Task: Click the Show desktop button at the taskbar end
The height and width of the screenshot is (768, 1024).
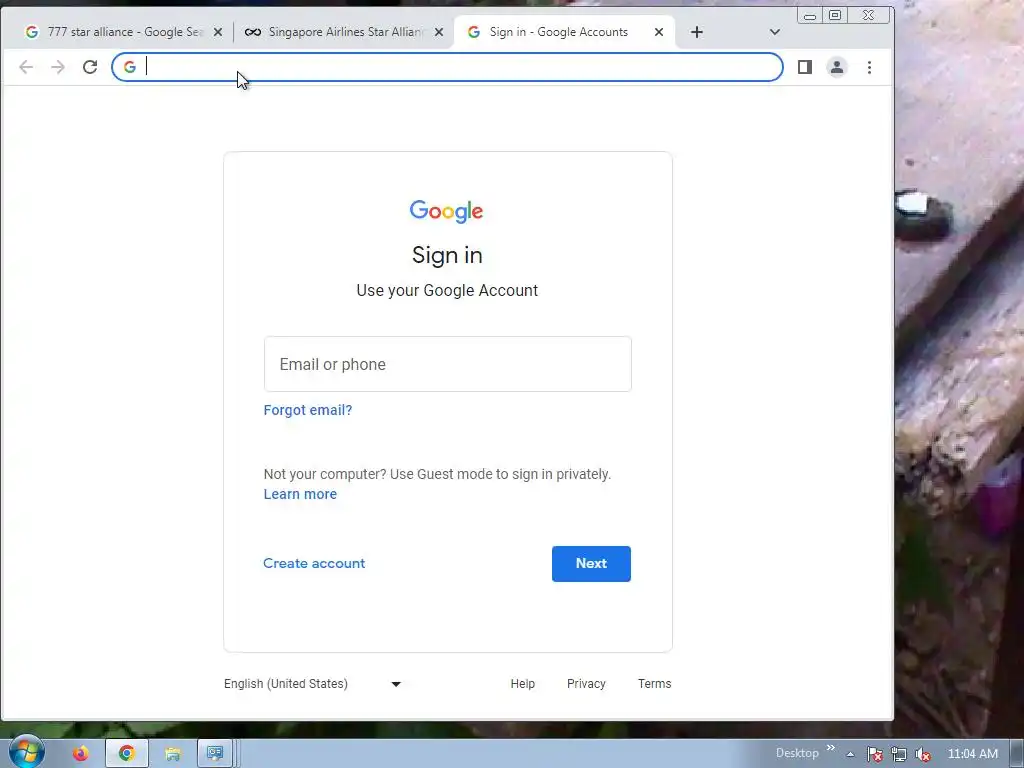Action: coord(1017,754)
